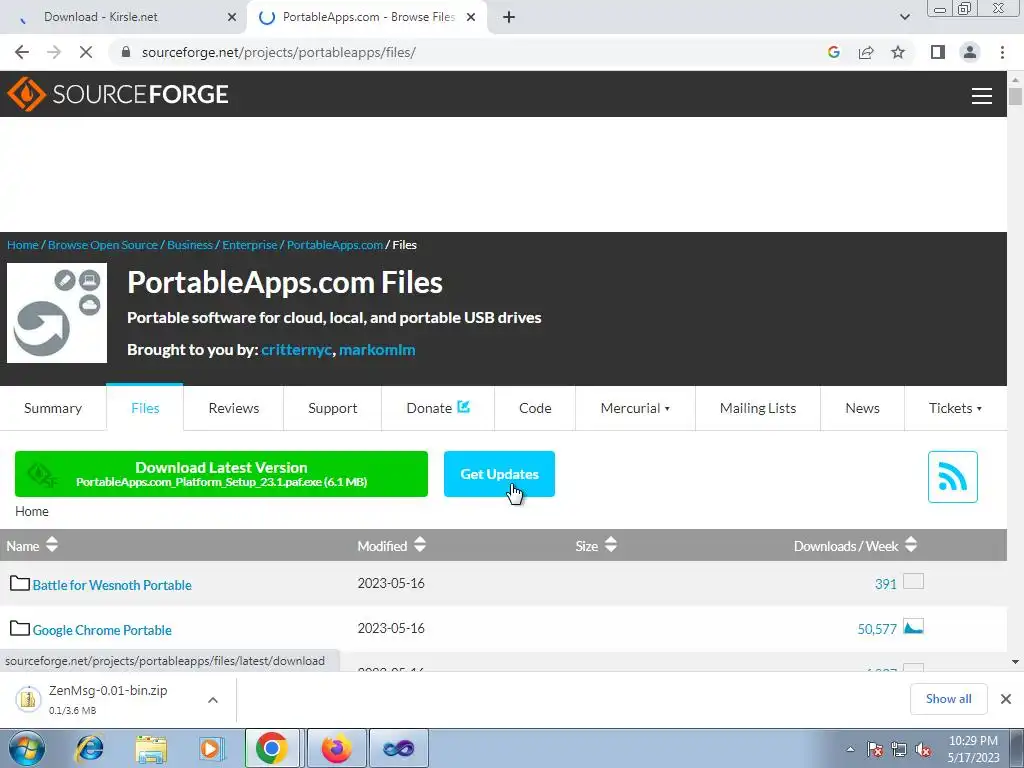Click the SourceForge logo

coord(118,94)
